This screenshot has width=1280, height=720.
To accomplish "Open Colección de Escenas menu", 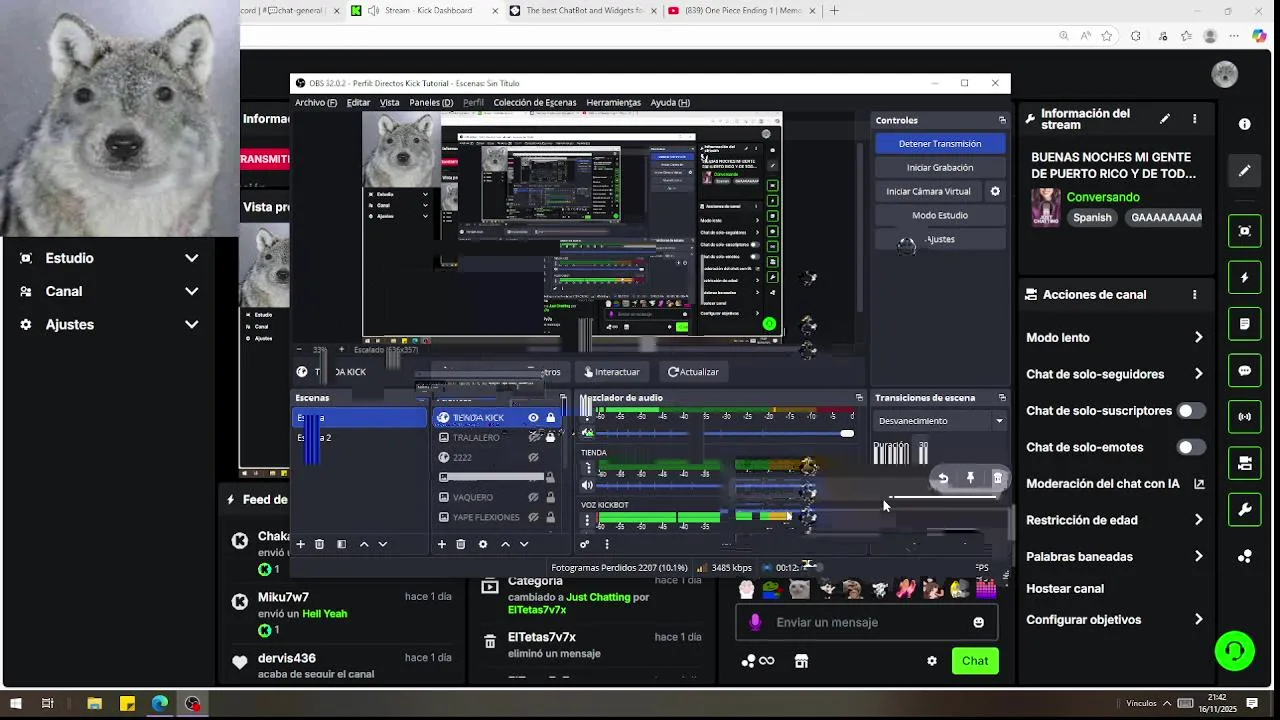I will [534, 102].
